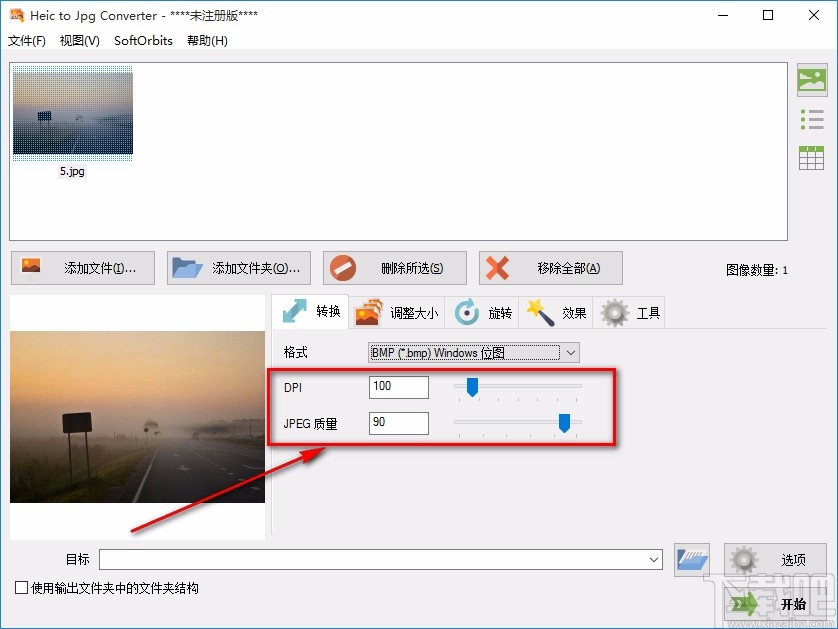
Task: Click the gear icon on the 选项 button
Action: tap(741, 560)
